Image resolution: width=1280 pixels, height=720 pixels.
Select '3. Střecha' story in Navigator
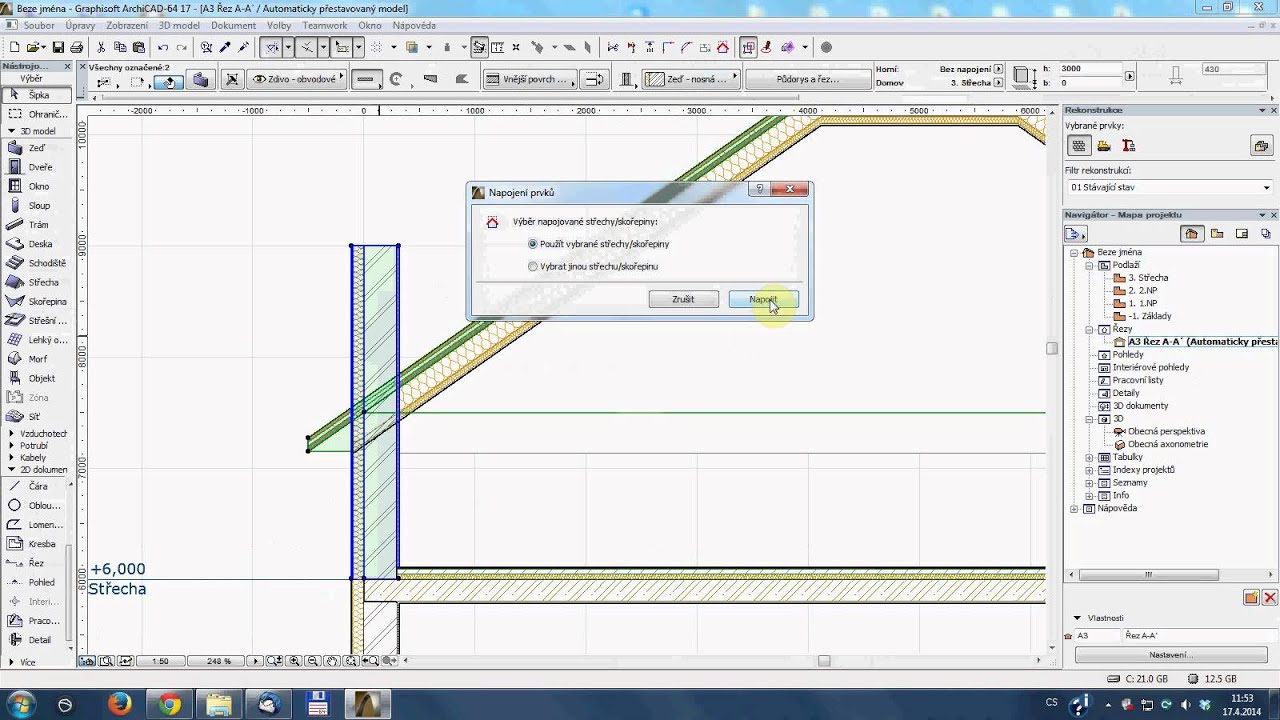point(1148,278)
